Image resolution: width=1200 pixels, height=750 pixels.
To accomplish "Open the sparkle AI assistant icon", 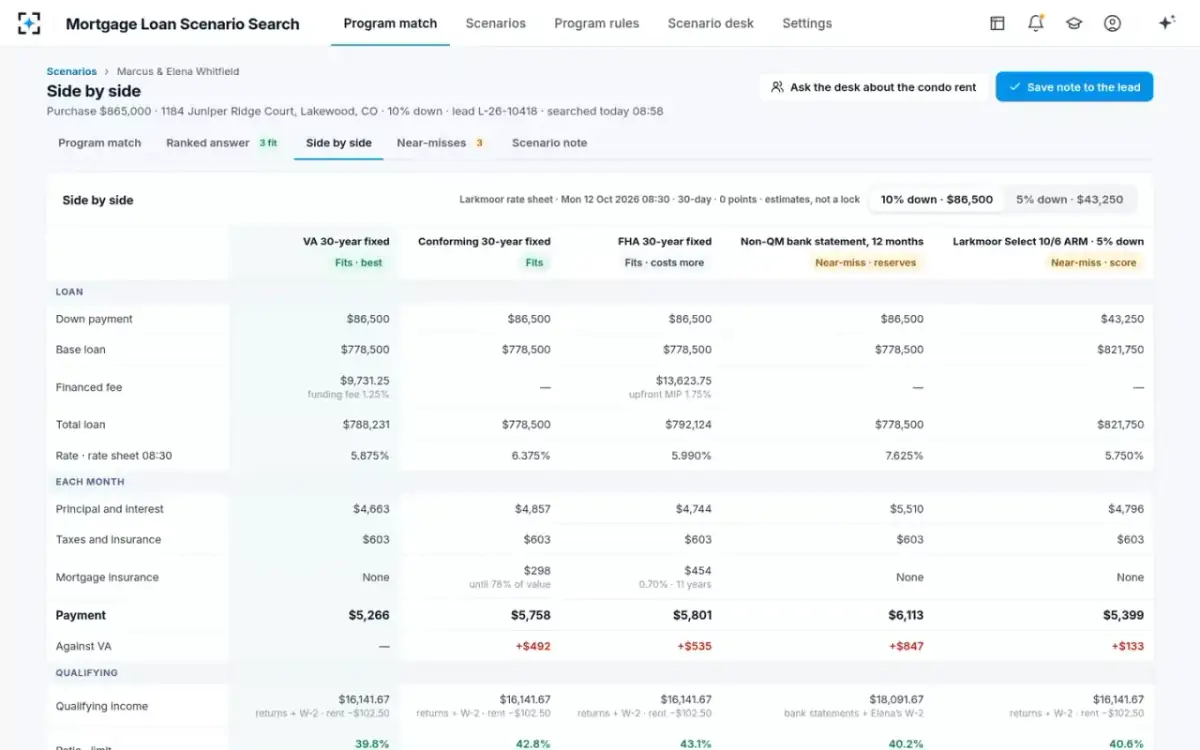I will 1166,23.
